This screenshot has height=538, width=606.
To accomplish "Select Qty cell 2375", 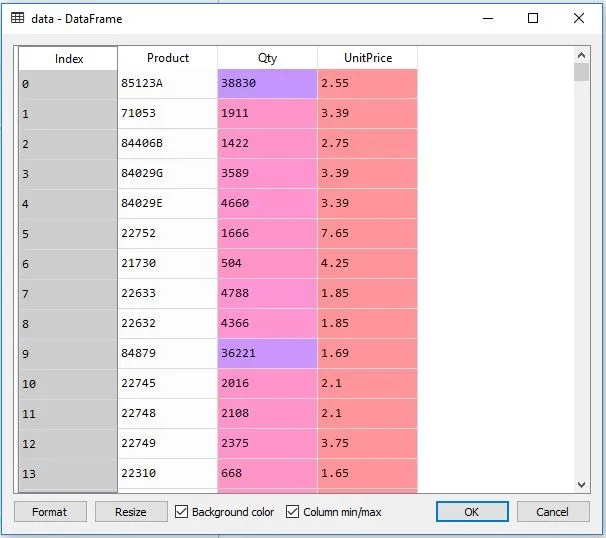I will point(267,443).
